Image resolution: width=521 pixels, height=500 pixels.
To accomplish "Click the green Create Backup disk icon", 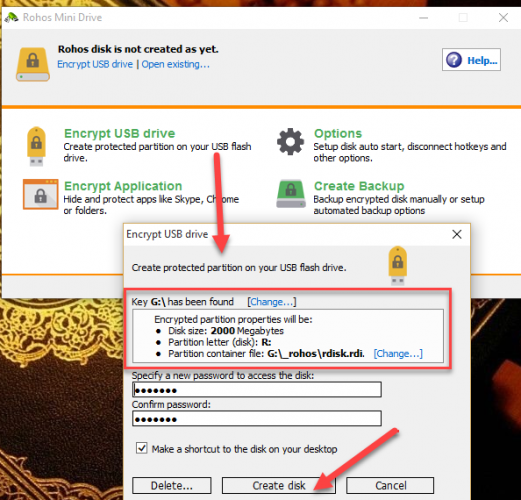I will 291,194.
